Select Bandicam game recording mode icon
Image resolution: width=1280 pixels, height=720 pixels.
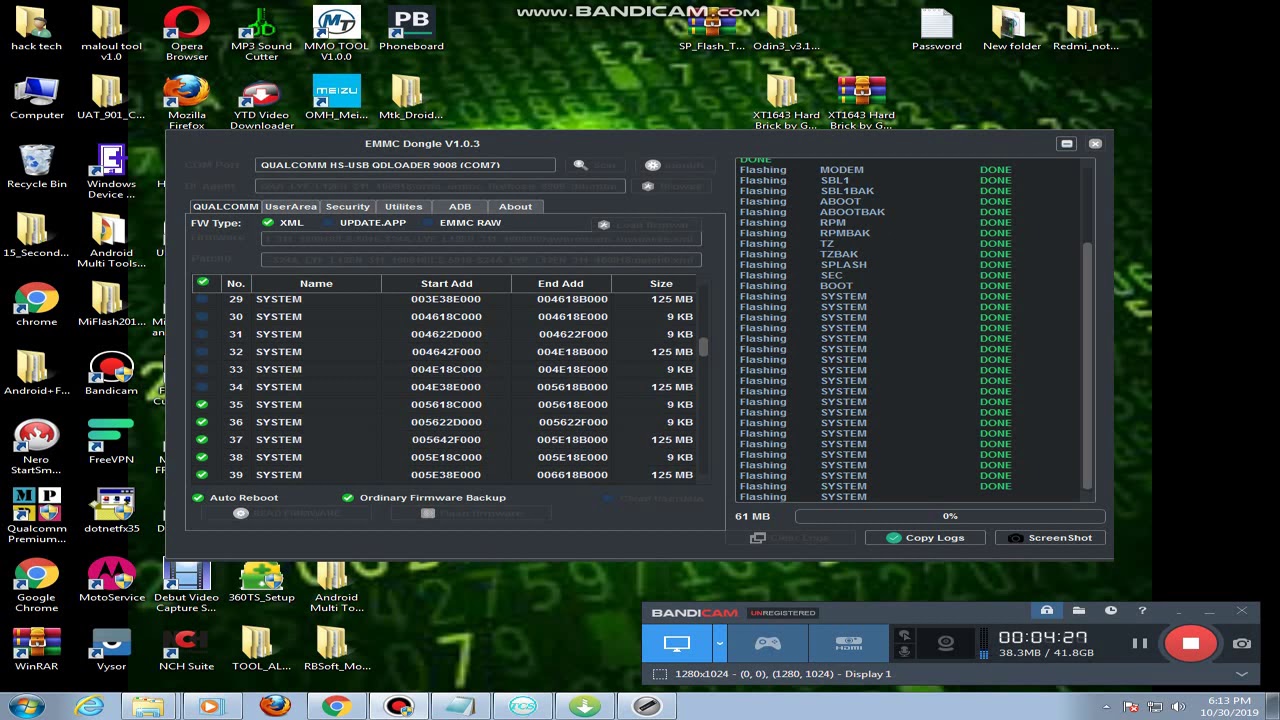pos(767,644)
